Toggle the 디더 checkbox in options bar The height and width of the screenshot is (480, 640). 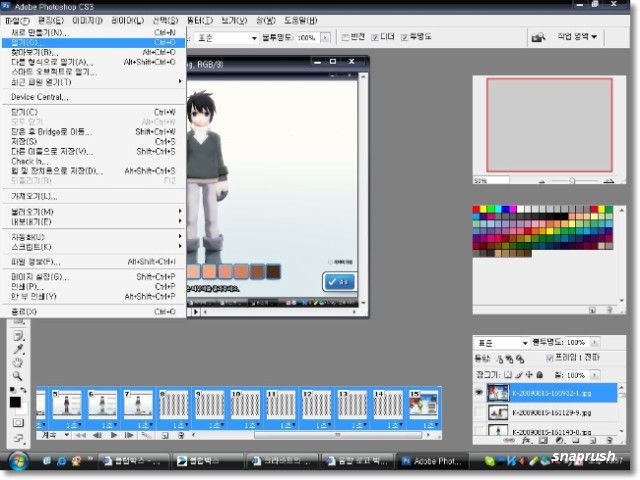[375, 38]
